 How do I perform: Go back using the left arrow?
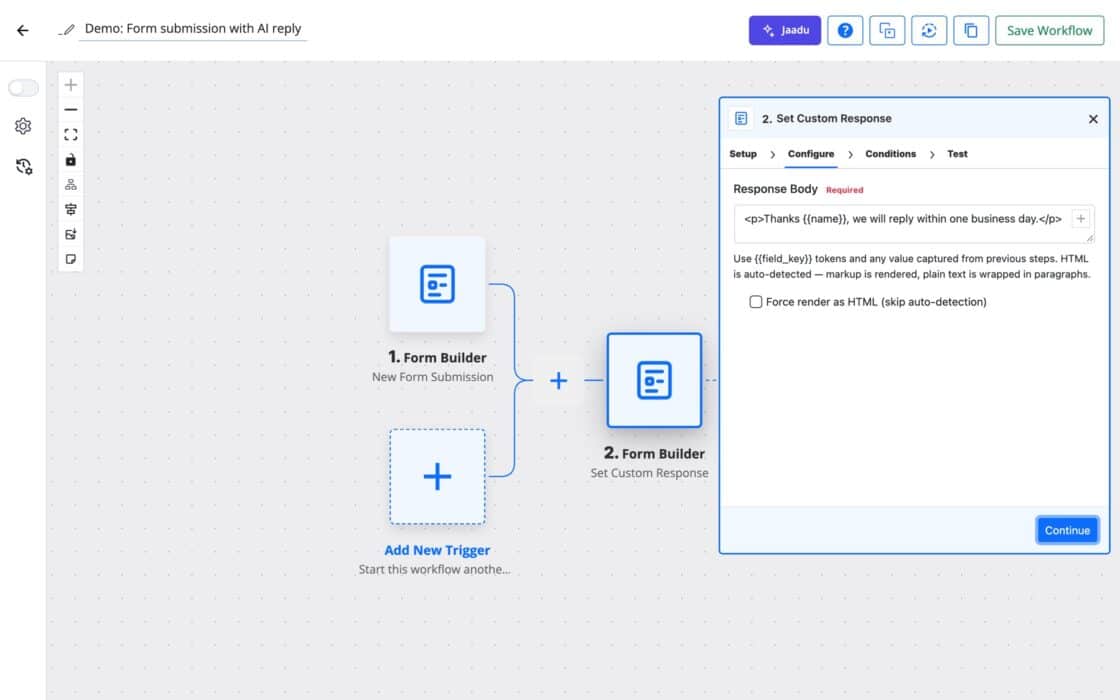23,30
